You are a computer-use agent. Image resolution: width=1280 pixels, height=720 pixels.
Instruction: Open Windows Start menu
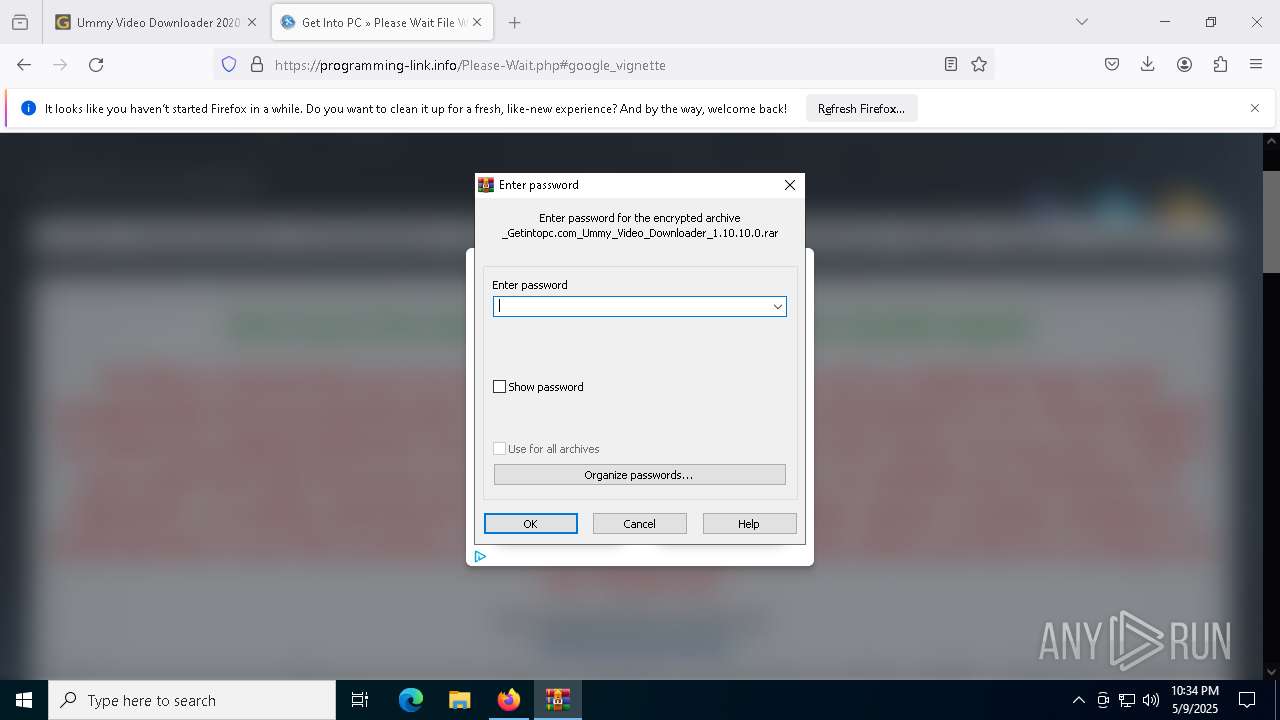tap(24, 700)
